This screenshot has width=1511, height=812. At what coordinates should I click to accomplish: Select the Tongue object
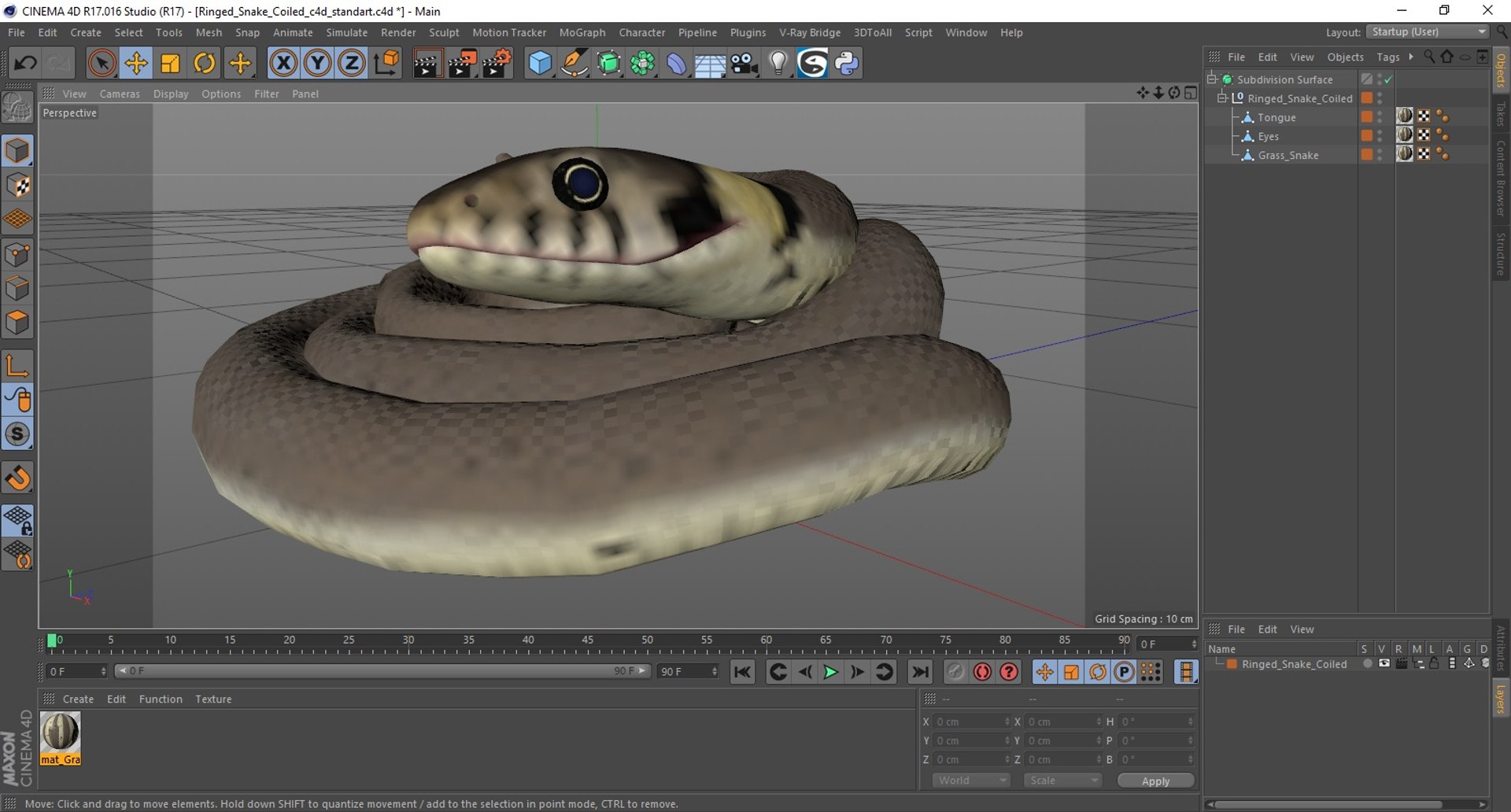(x=1276, y=117)
